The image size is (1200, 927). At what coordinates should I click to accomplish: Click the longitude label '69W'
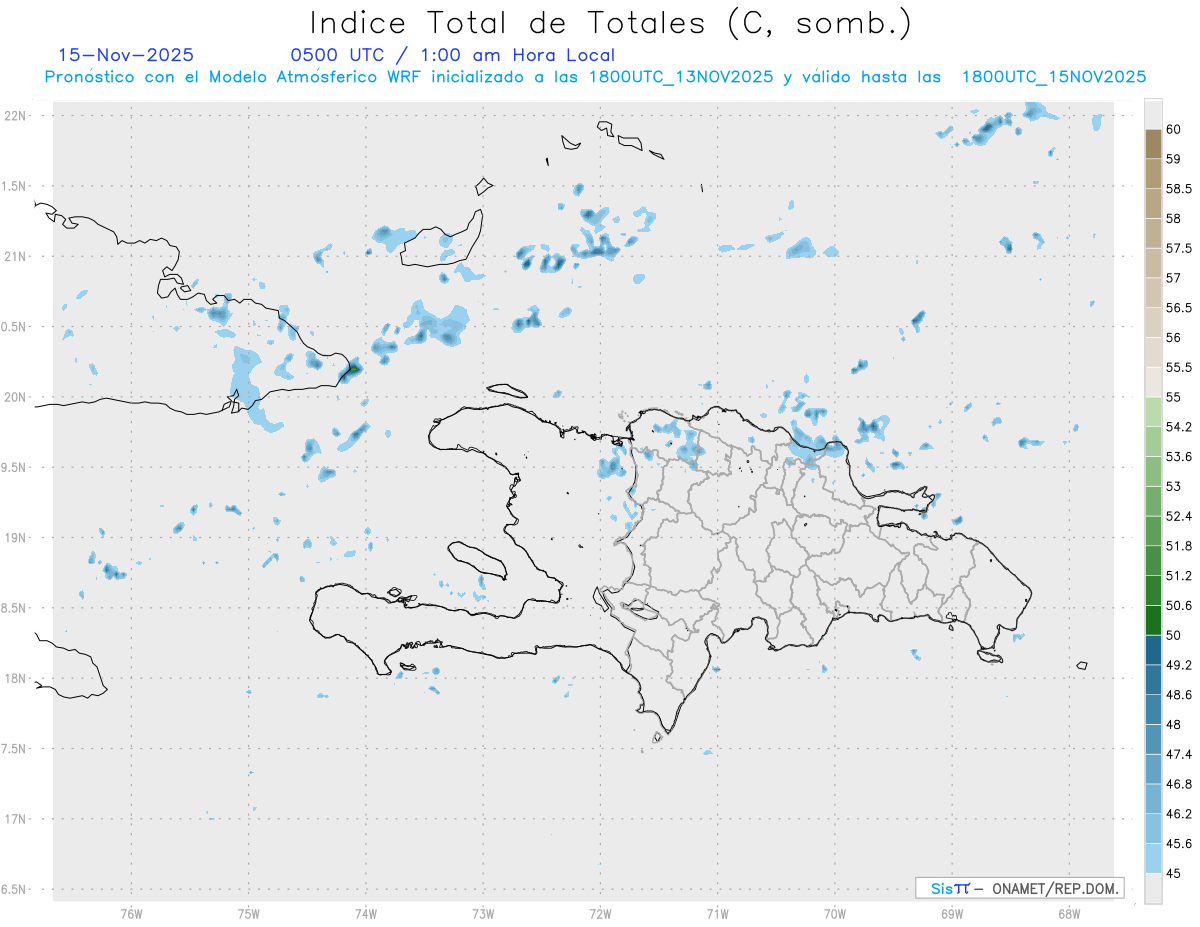click(952, 913)
